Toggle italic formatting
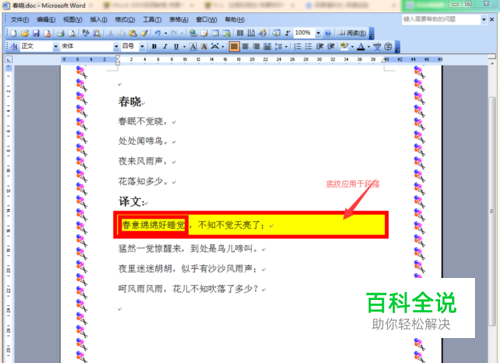The width and height of the screenshot is (500, 363). (165, 46)
